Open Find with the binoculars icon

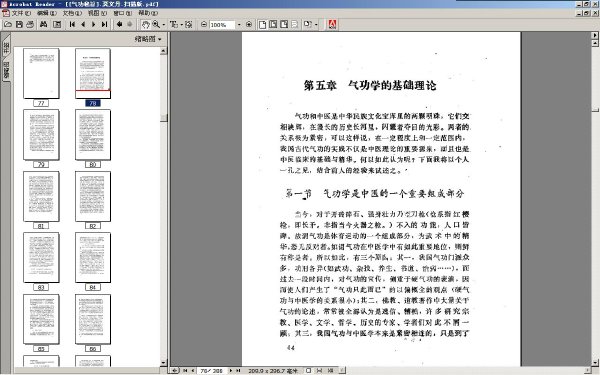[x=44, y=24]
